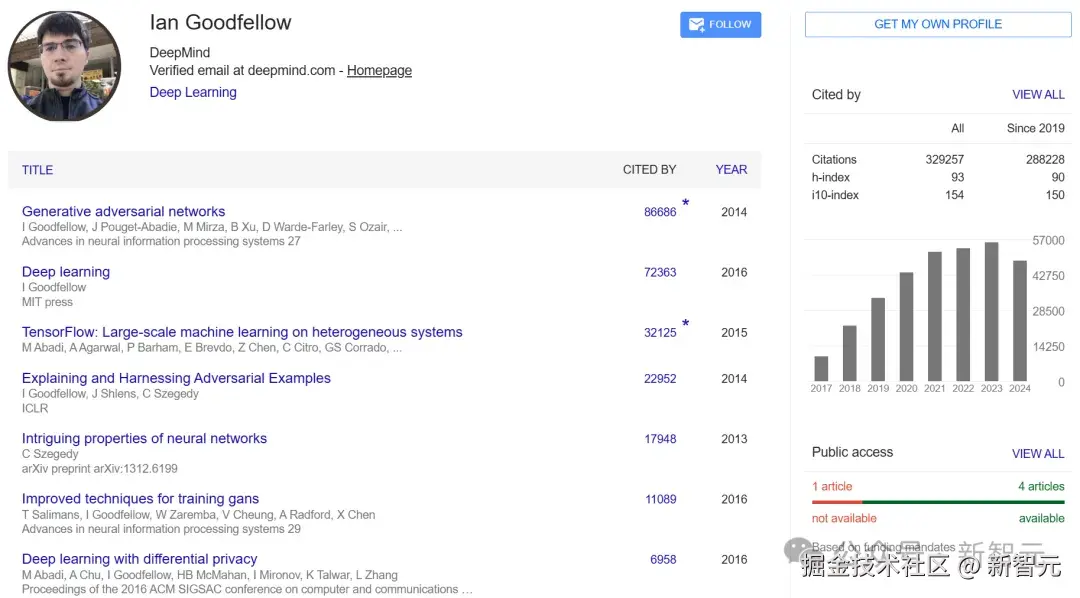View all in Public access section
Viewport: 1080px width, 598px height.
pos(1038,453)
